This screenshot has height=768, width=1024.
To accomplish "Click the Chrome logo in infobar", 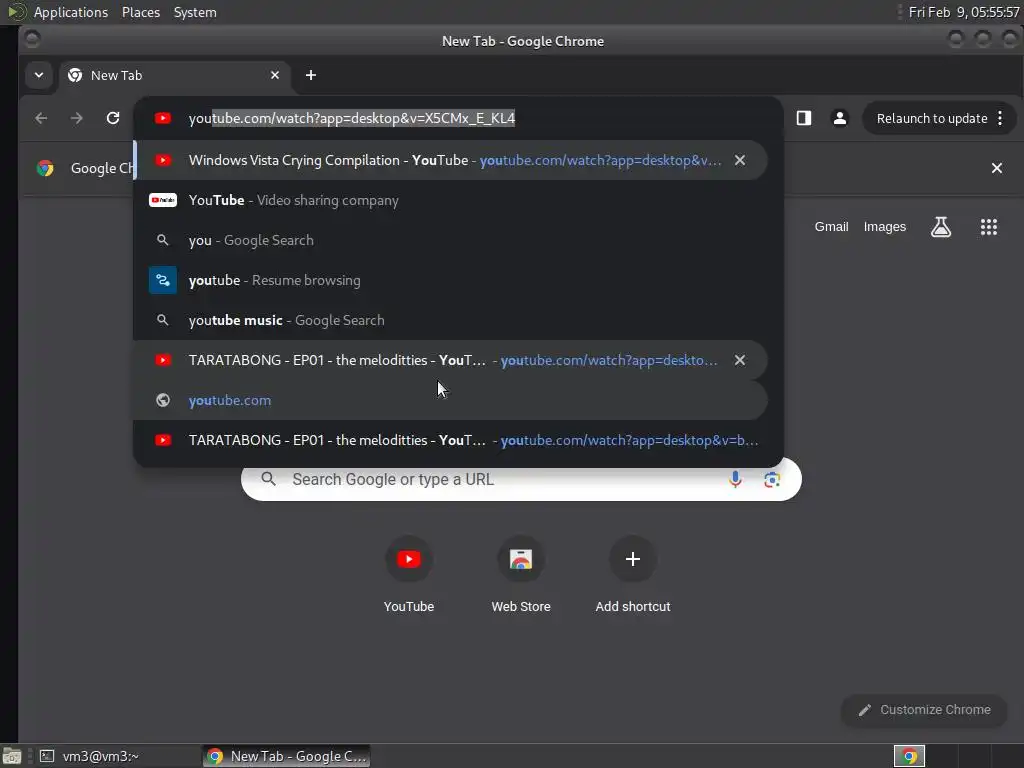I will tap(45, 168).
